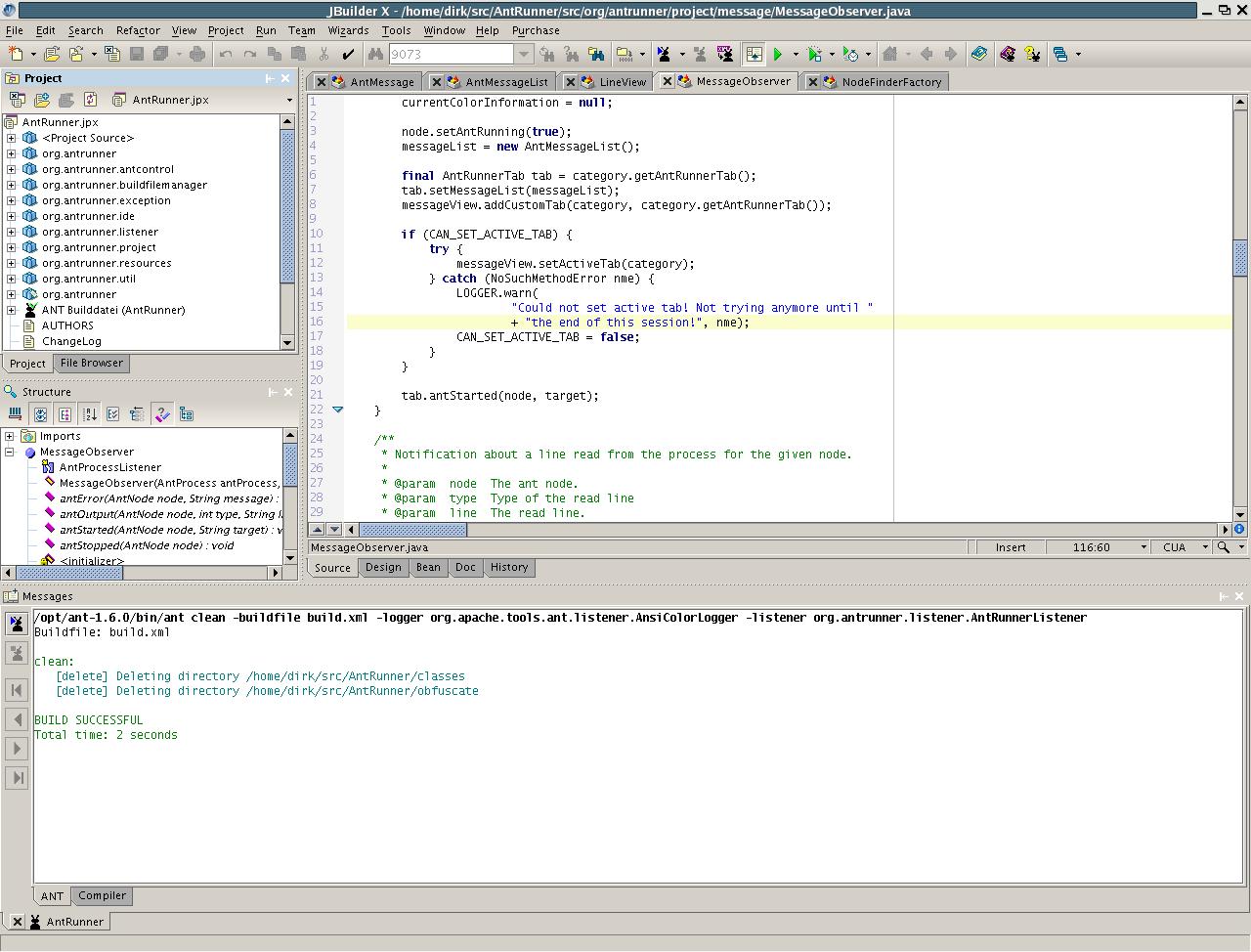Screen dimensions: 1251x952
Task: Click the Open file toolbar icon
Action: coord(52,54)
